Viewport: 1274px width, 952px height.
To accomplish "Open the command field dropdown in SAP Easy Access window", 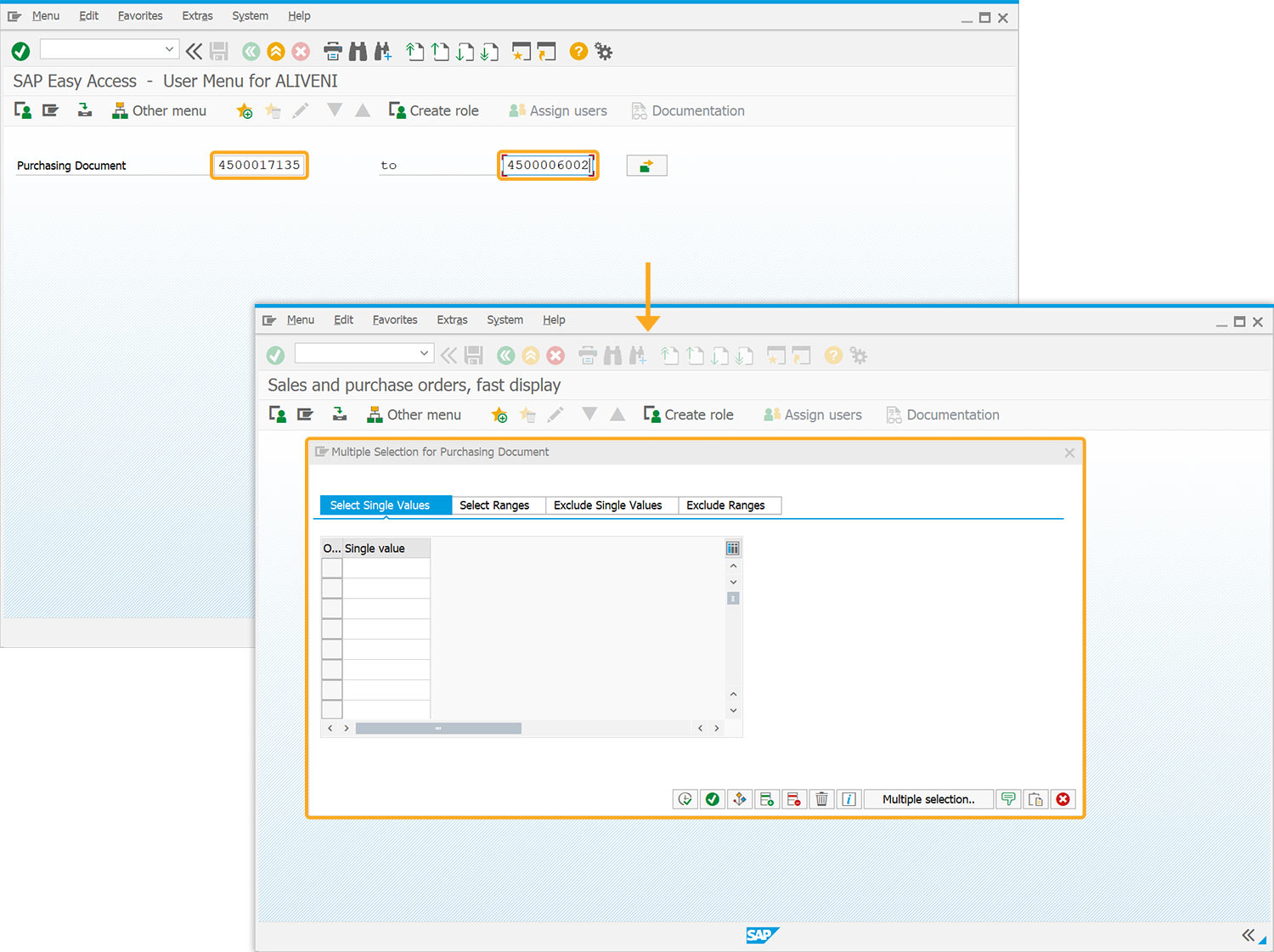I will [x=169, y=49].
